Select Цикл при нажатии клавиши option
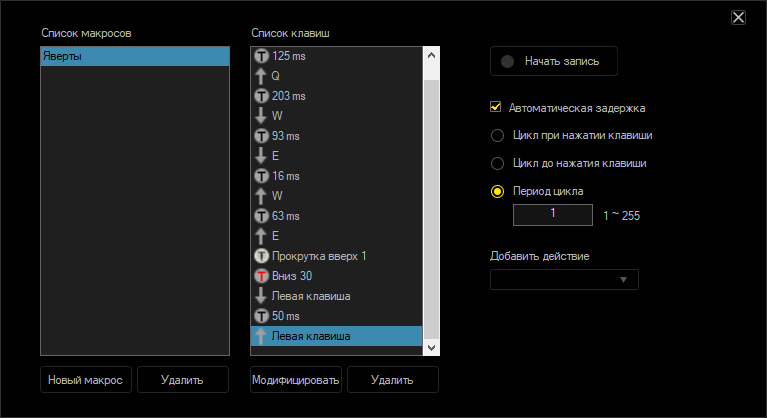The height and width of the screenshot is (418, 767). point(497,135)
